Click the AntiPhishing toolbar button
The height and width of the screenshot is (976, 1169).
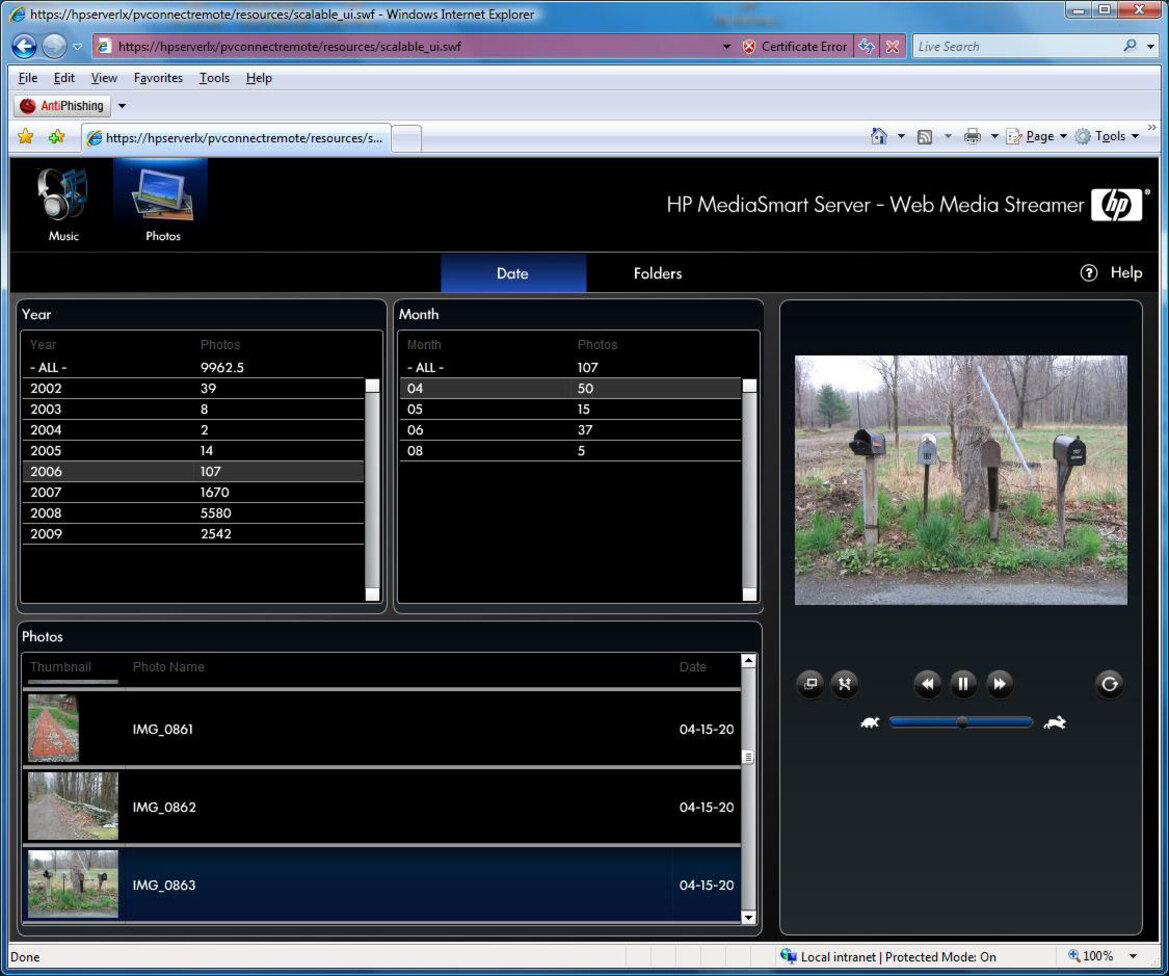pyautogui.click(x=63, y=106)
